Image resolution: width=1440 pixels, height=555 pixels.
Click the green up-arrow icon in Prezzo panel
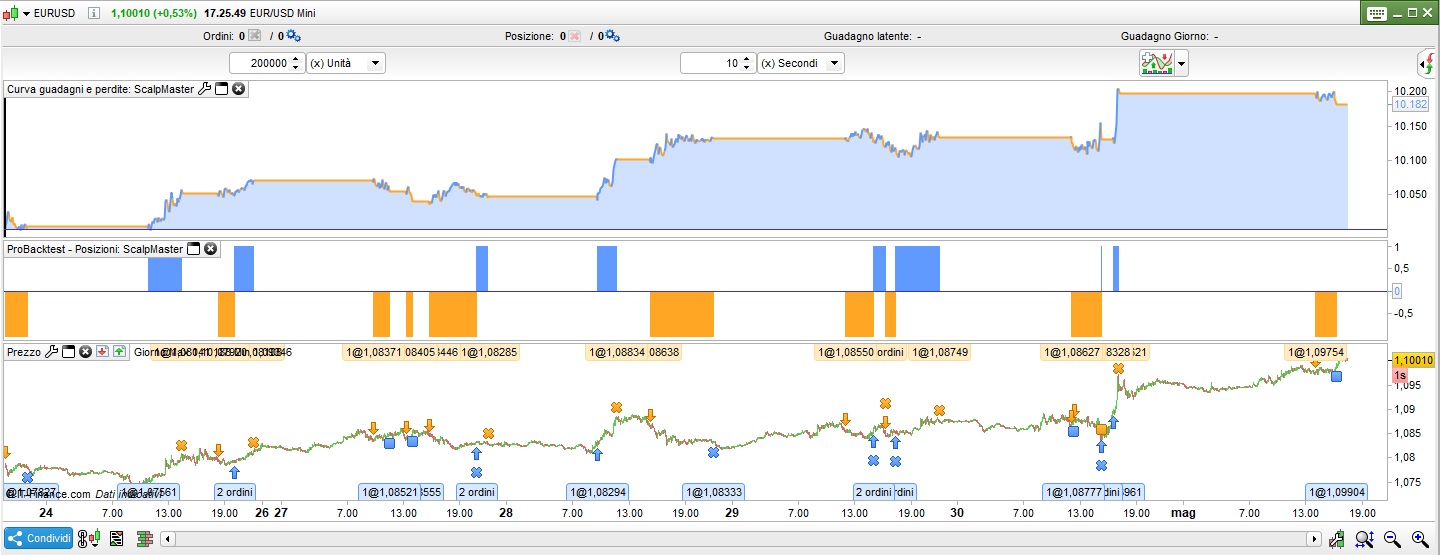point(119,352)
